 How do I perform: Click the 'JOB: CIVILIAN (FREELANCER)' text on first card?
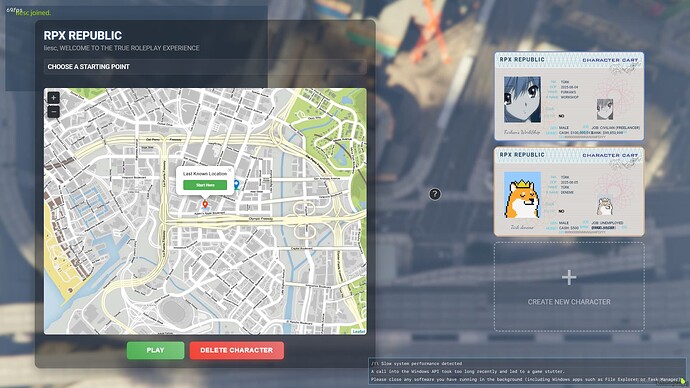click(x=616, y=128)
